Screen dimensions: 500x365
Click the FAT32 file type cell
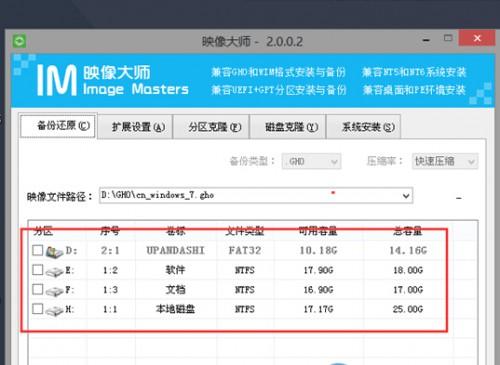[x=245, y=251]
